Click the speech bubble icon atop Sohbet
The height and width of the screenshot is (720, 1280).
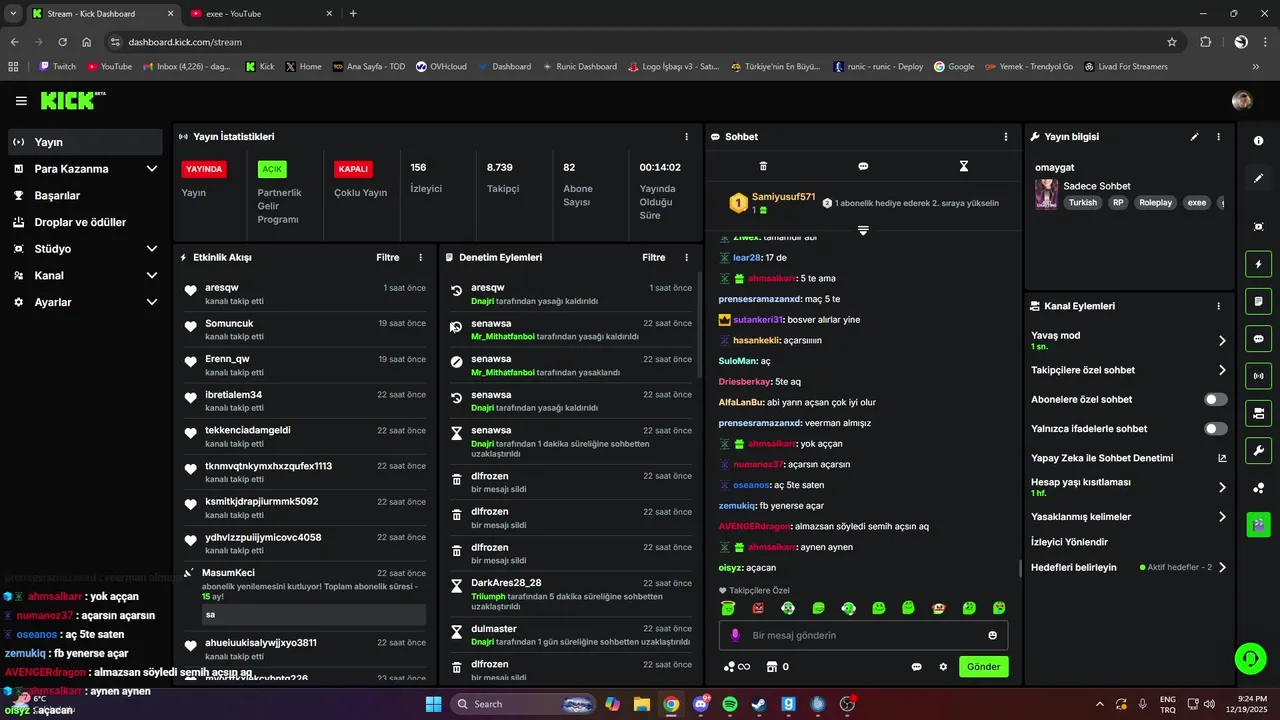863,166
